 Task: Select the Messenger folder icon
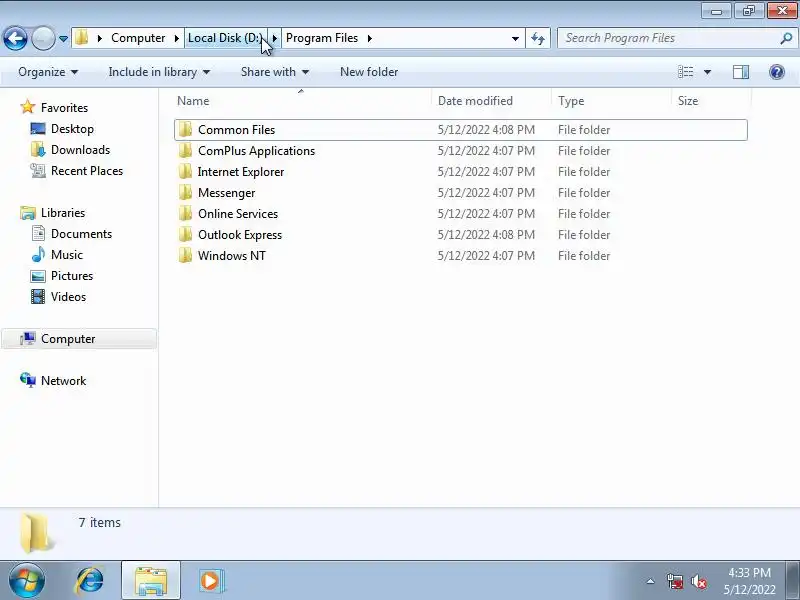click(x=185, y=192)
